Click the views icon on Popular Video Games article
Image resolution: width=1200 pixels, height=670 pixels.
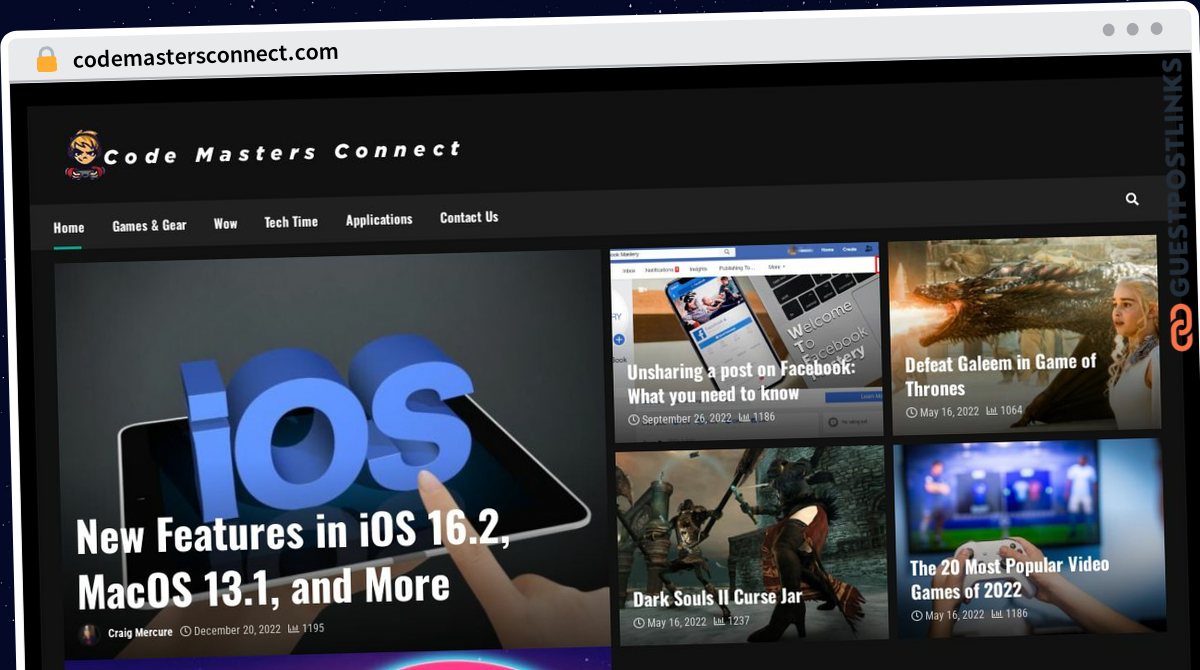tap(996, 614)
